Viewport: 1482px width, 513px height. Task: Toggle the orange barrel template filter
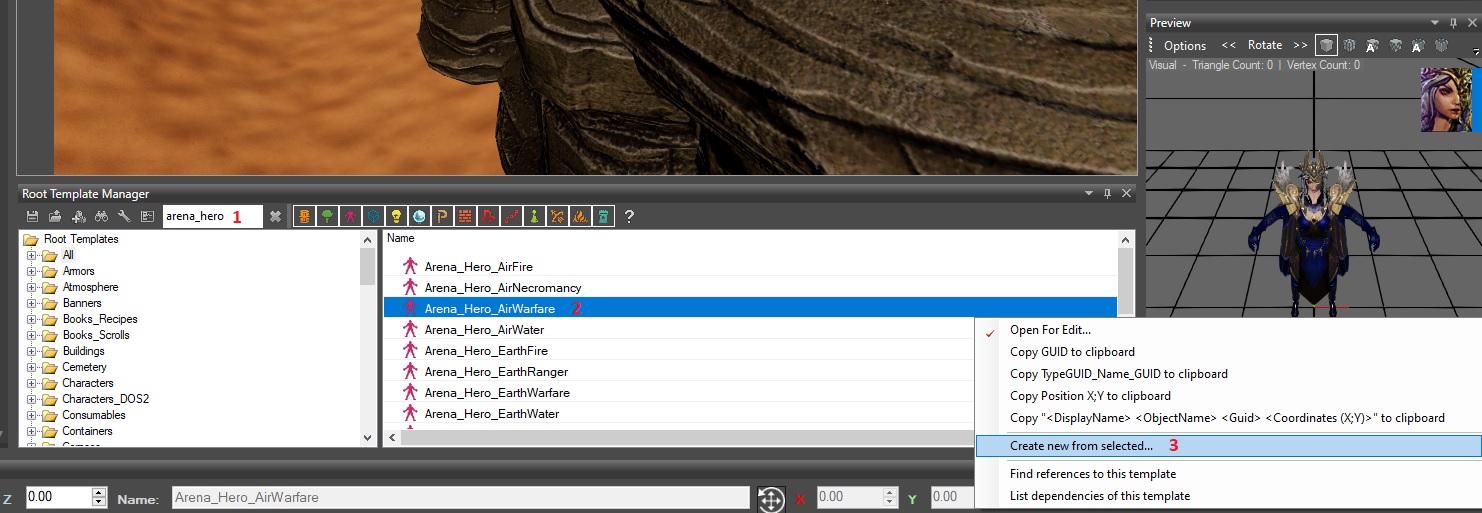coord(303,216)
